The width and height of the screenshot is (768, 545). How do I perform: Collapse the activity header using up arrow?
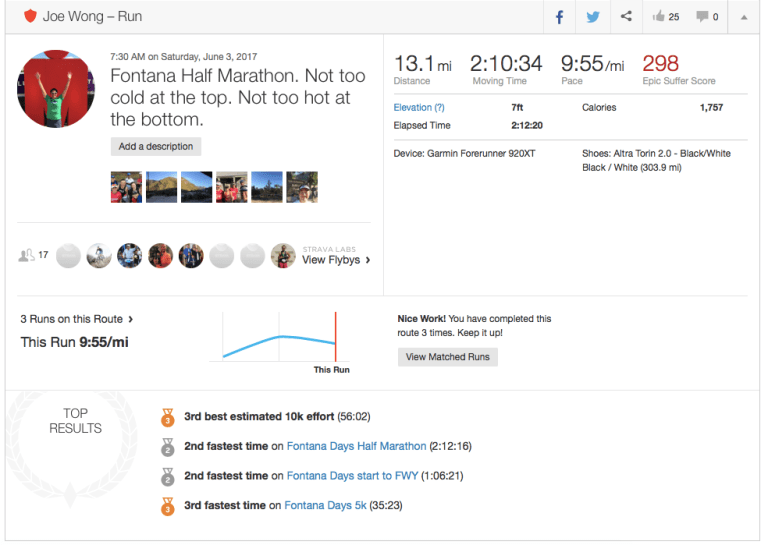pyautogui.click(x=743, y=17)
